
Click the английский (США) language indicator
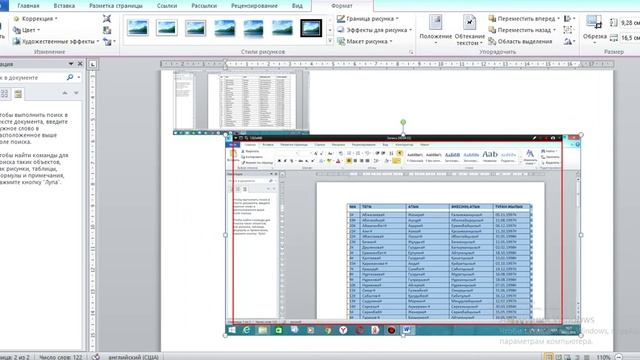click(x=133, y=357)
